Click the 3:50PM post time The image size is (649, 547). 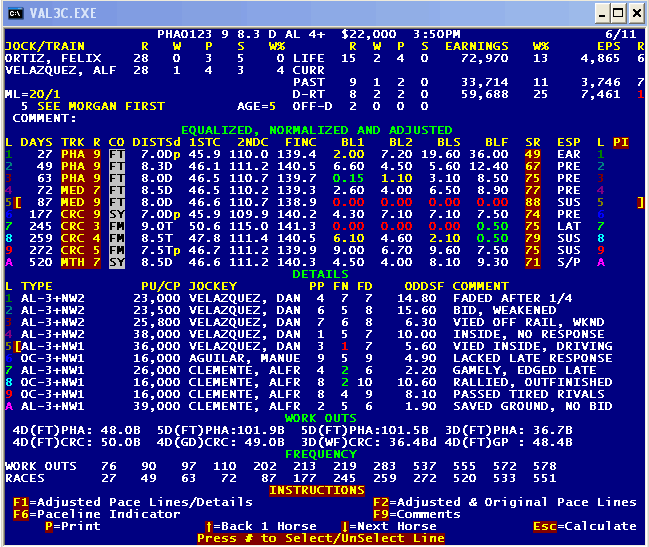pos(437,34)
